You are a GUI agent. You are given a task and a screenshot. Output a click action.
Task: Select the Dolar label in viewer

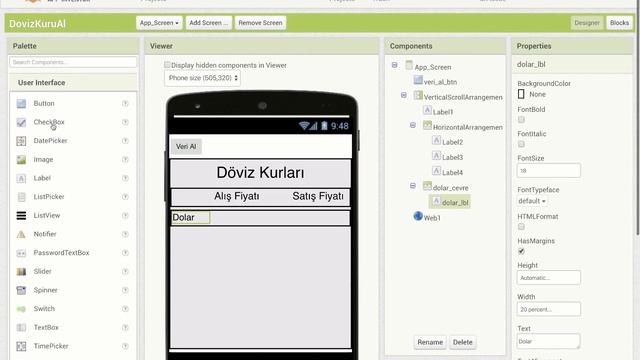pos(191,218)
